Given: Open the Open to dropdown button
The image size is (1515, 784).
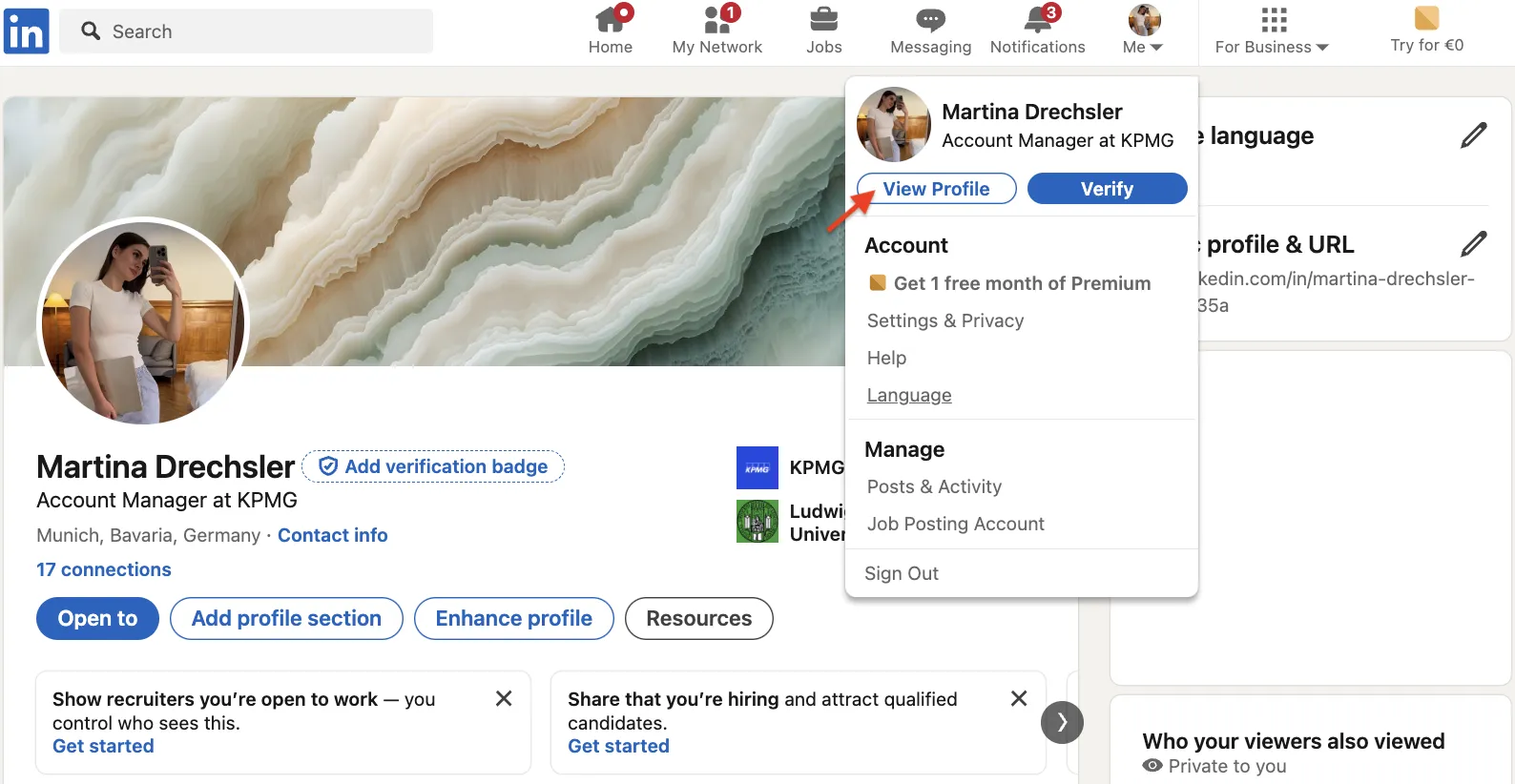Looking at the screenshot, I should 97,619.
